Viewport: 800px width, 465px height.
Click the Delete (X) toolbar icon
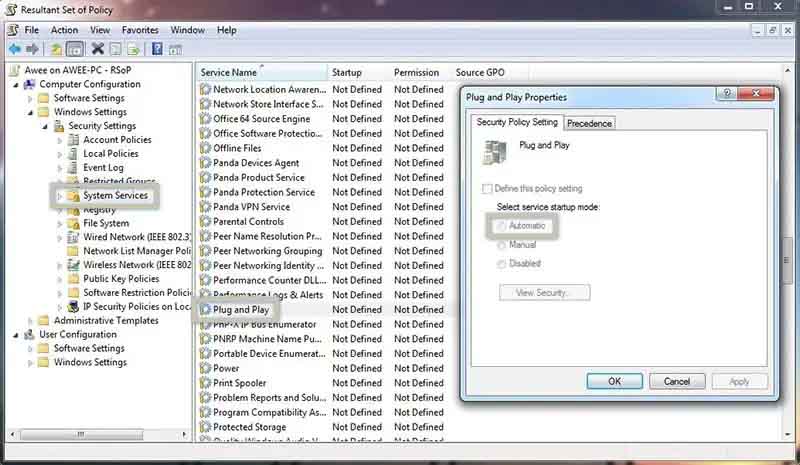coord(97,49)
